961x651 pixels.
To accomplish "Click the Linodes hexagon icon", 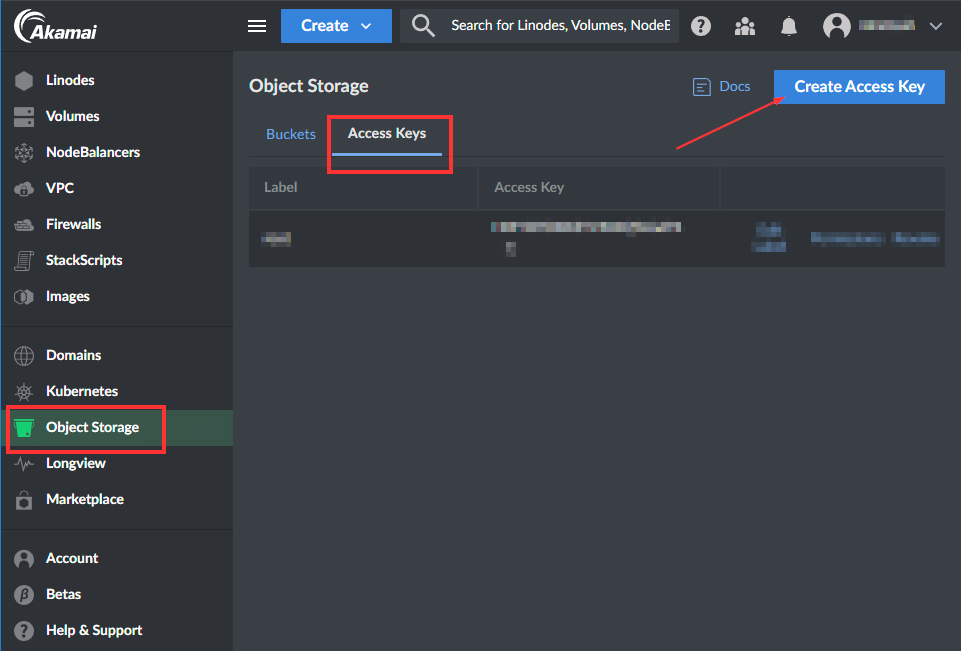I will (x=24, y=80).
